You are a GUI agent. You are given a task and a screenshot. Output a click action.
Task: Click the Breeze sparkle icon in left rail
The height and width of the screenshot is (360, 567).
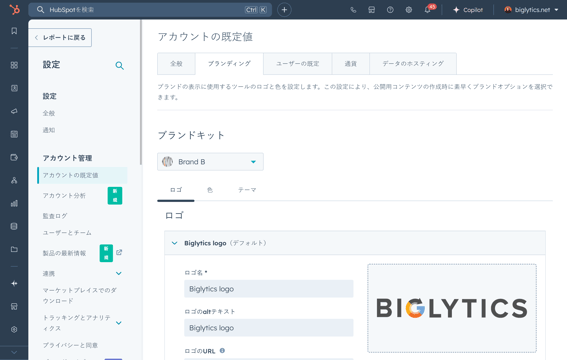[14, 284]
